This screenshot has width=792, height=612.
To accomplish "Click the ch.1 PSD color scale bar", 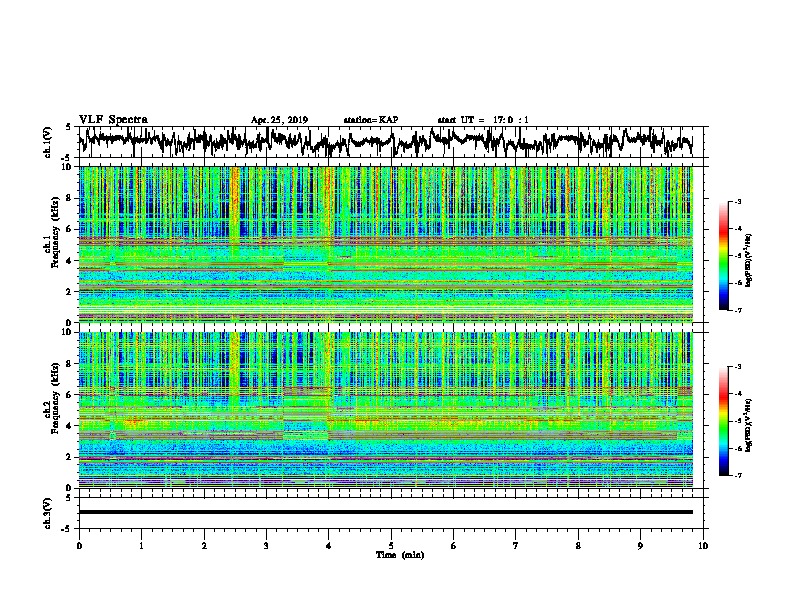I will click(723, 256).
